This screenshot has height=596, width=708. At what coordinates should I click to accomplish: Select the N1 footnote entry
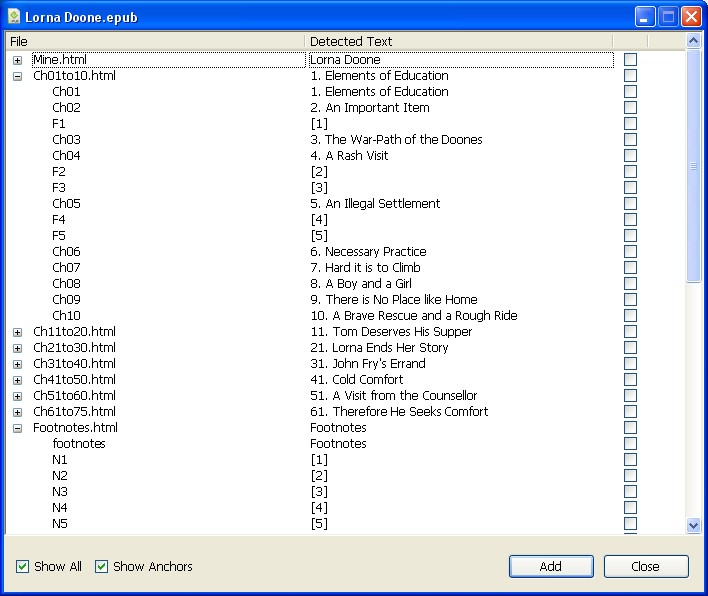coord(60,460)
